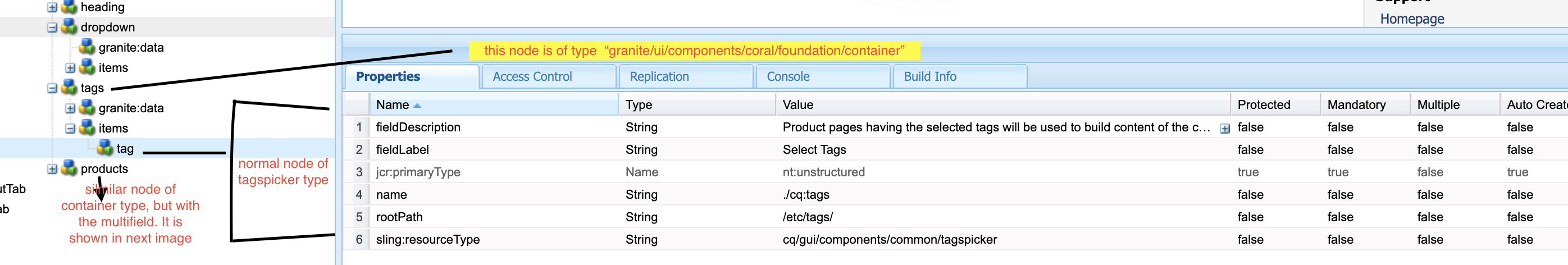Image resolution: width=1568 pixels, height=265 pixels.
Task: Expand the truncated fieldDescription value
Action: (x=1224, y=128)
